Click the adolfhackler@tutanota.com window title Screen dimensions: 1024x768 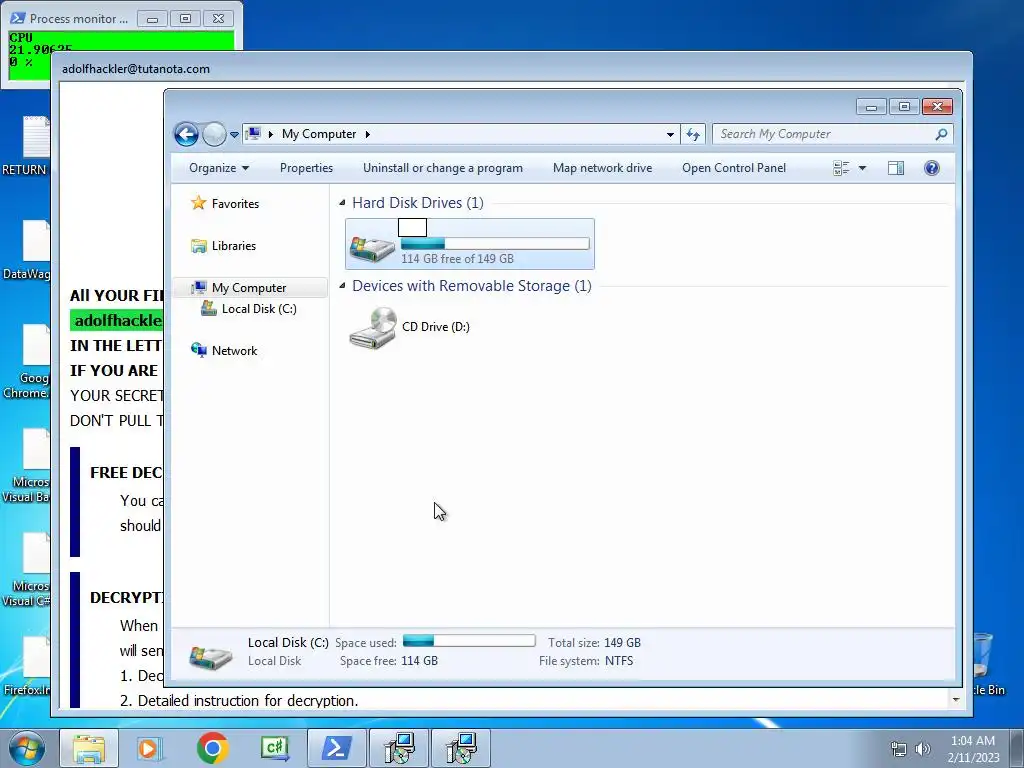[136, 69]
